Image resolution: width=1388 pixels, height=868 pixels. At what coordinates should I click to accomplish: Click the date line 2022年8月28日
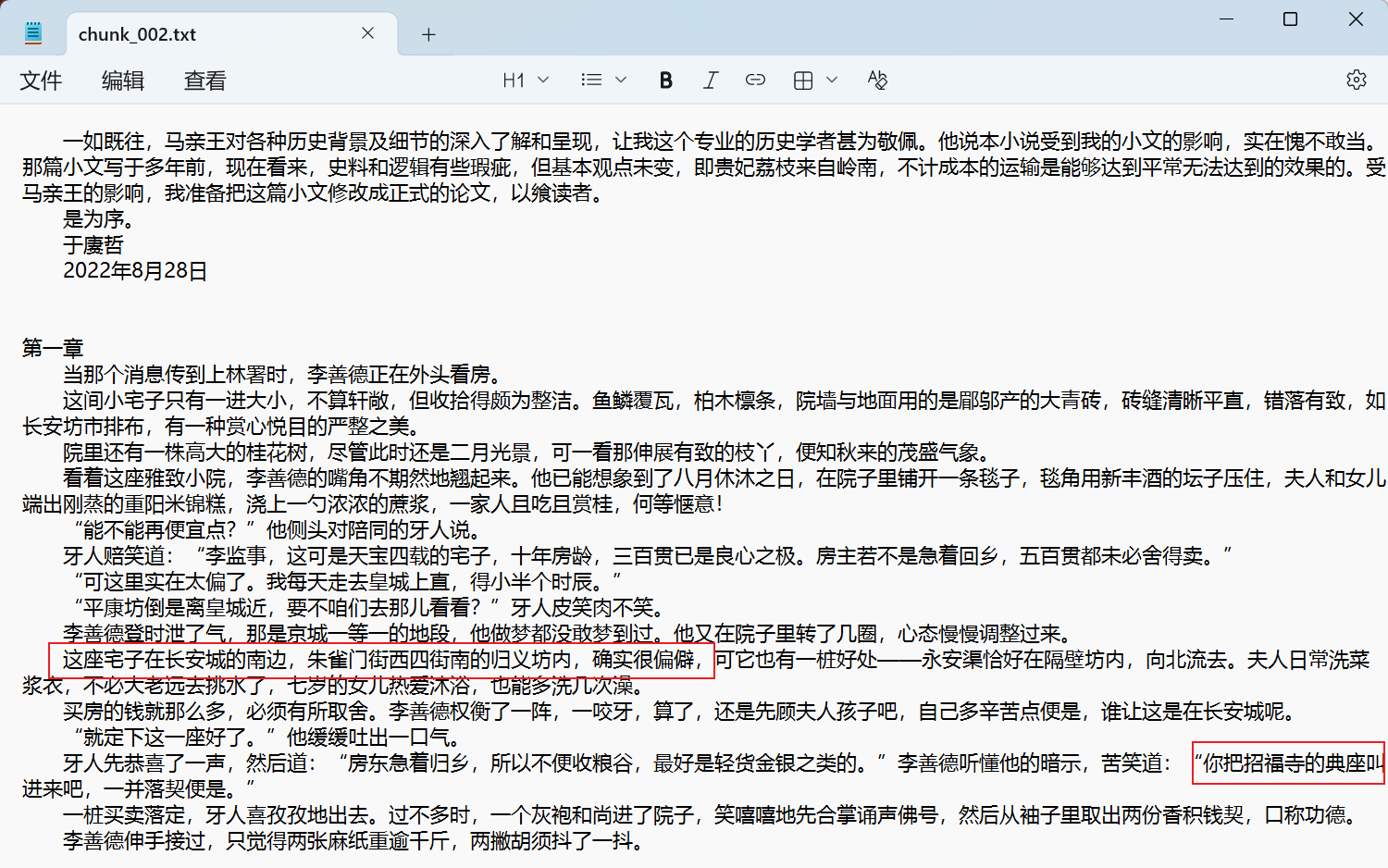135,271
